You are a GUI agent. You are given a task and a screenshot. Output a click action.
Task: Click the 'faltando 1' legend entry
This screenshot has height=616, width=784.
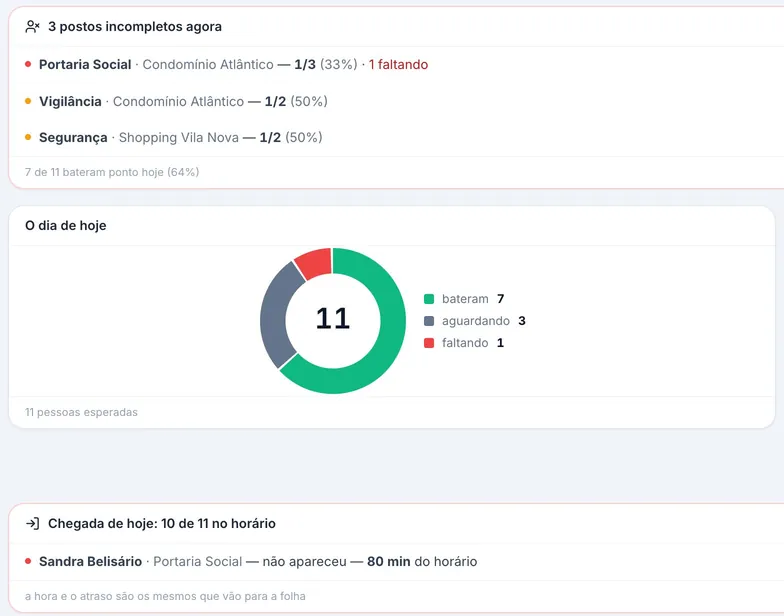point(464,343)
